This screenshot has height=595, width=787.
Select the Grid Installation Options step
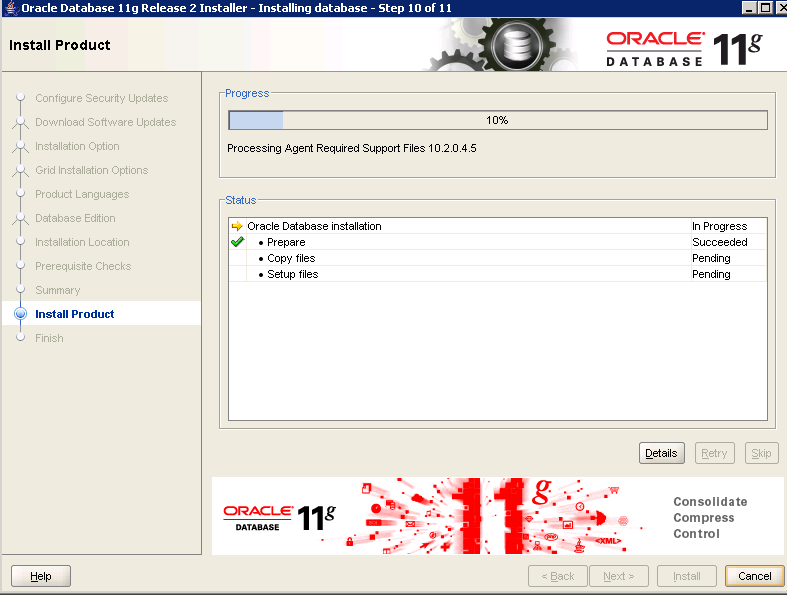[x=91, y=170]
